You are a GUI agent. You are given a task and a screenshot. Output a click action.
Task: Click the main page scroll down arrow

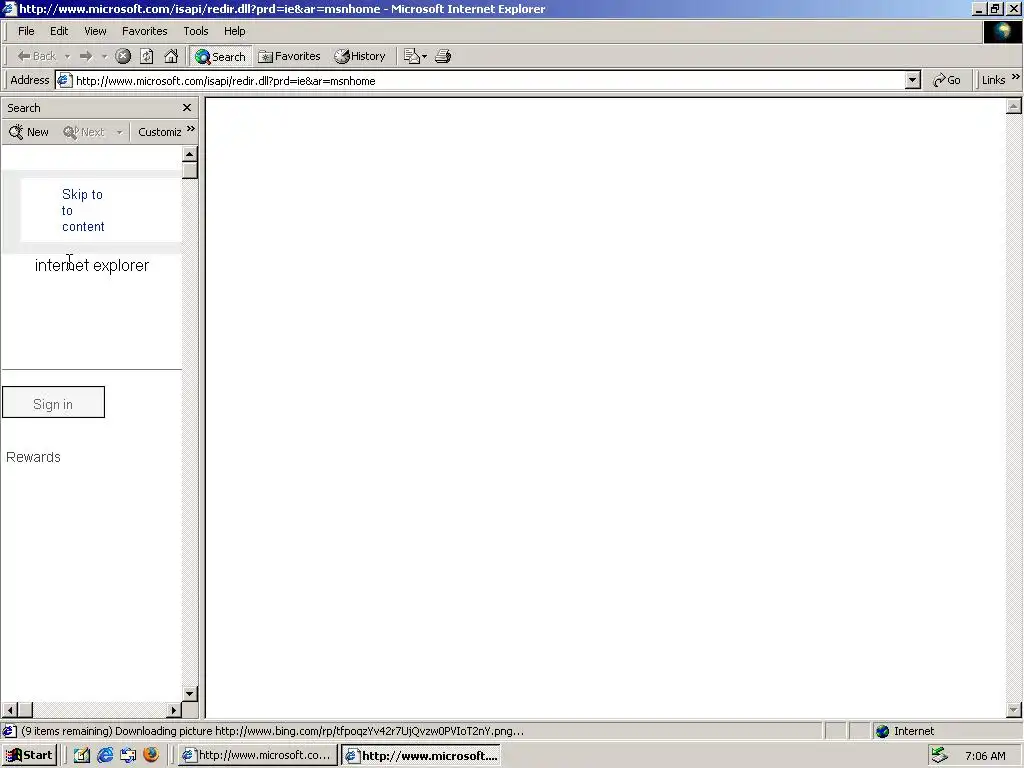[x=1014, y=709]
